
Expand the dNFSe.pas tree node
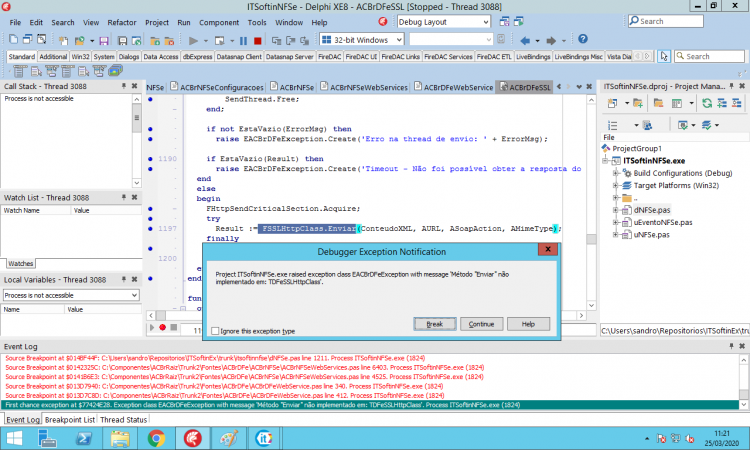[x=616, y=210]
